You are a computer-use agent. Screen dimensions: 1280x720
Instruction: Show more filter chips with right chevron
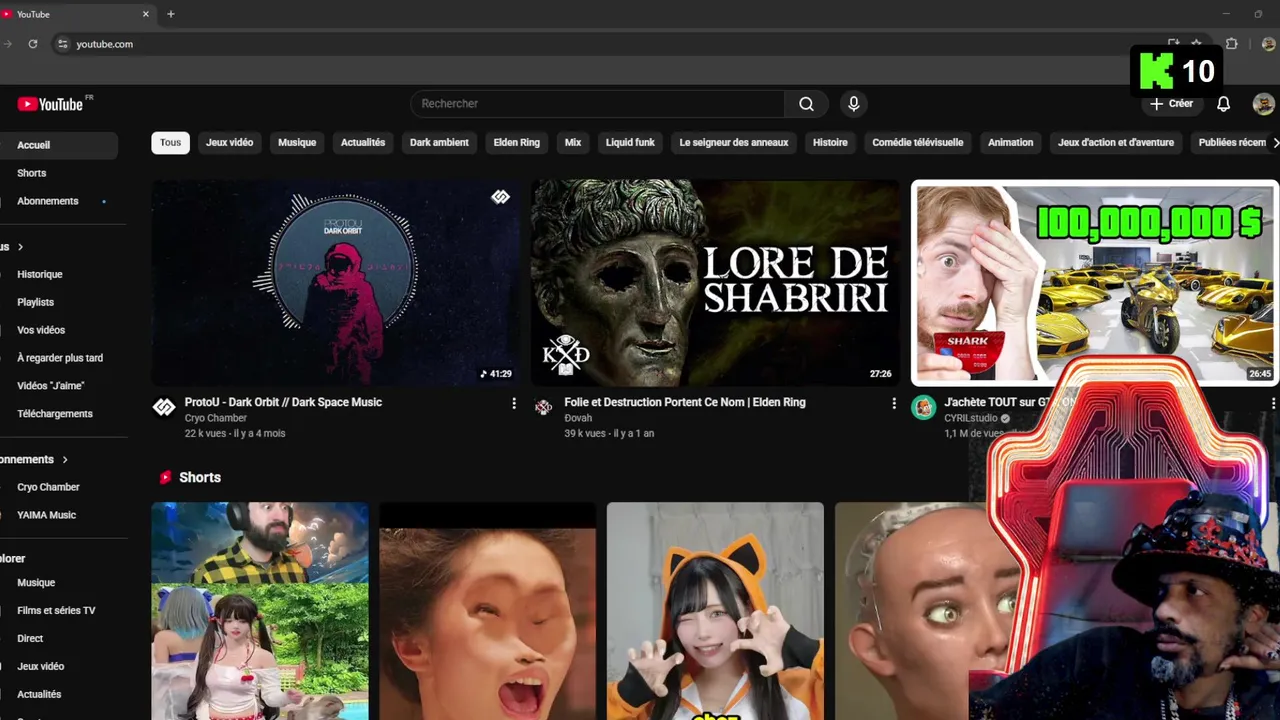click(1275, 143)
